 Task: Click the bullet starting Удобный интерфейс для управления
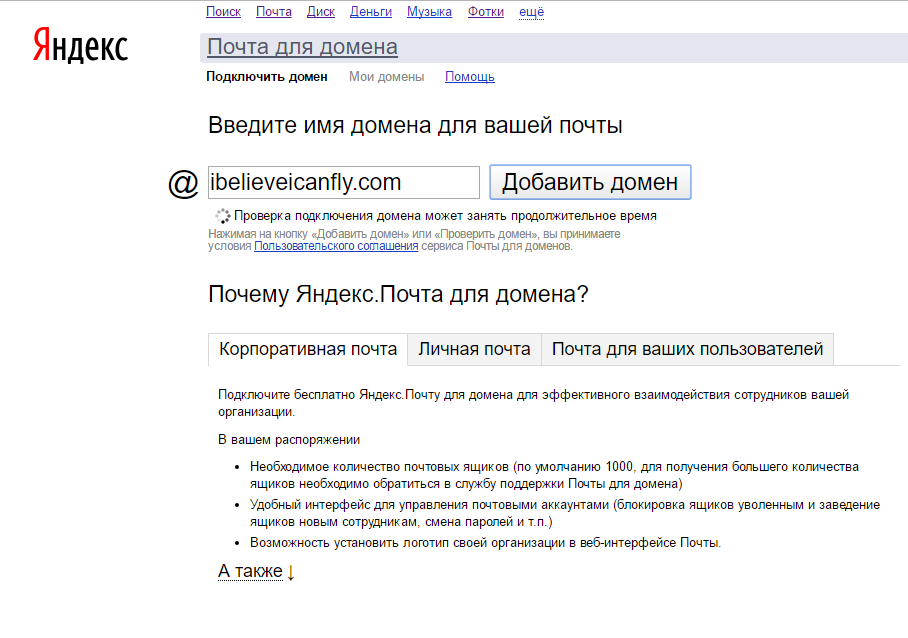565,513
